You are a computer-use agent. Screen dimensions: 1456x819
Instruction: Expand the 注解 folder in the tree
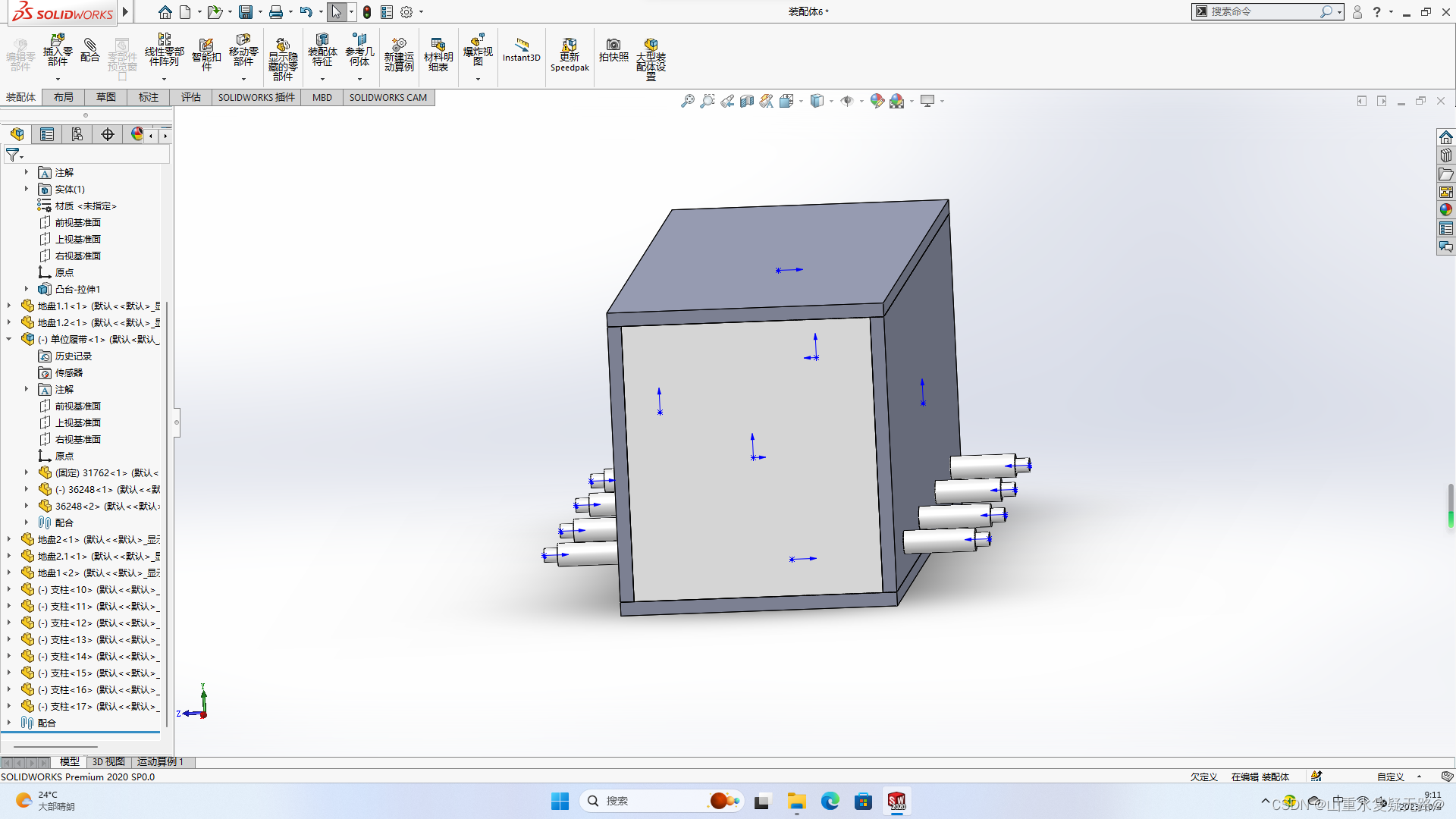pyautogui.click(x=27, y=172)
